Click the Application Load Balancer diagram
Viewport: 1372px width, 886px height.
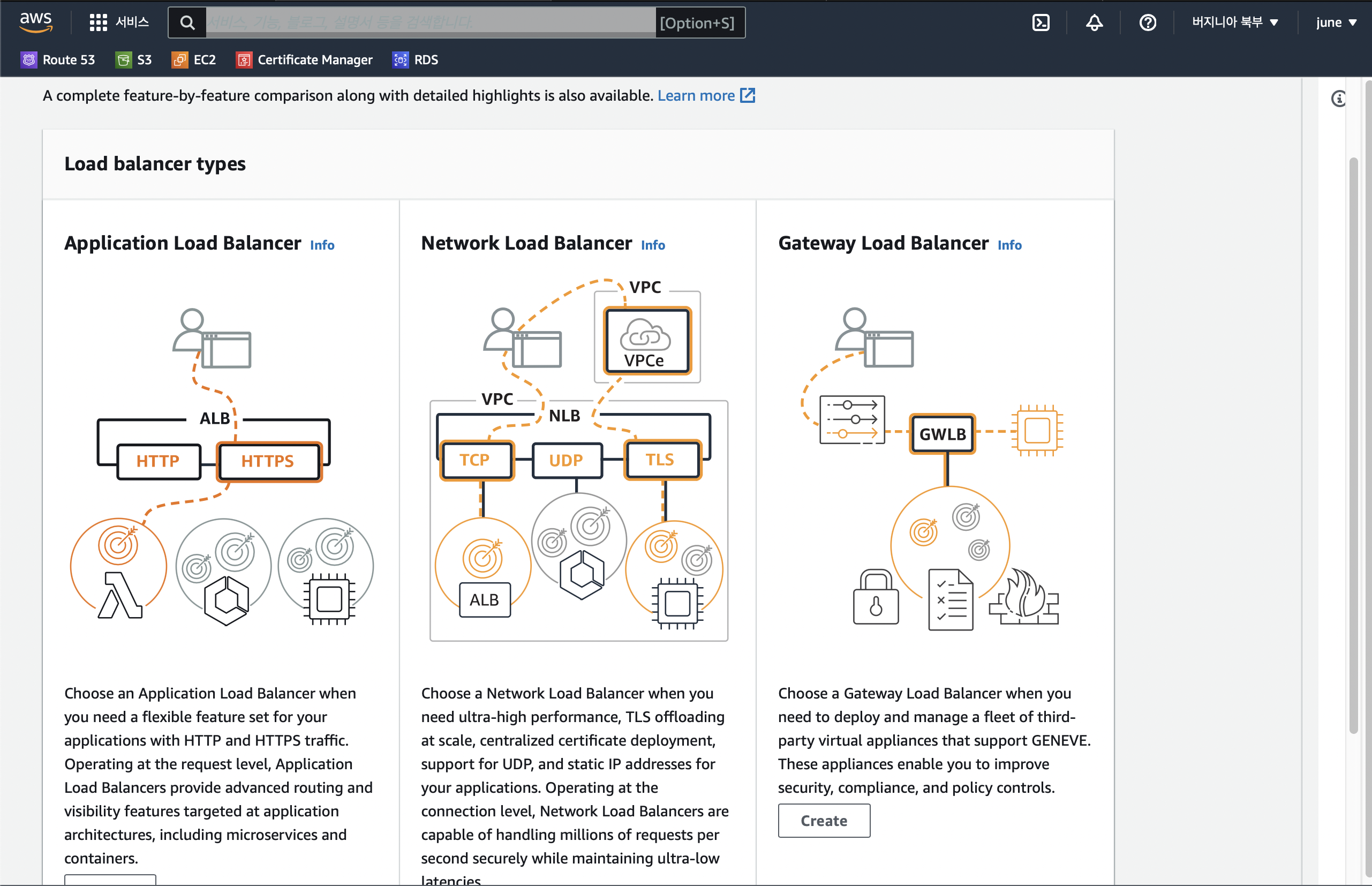pos(222,466)
